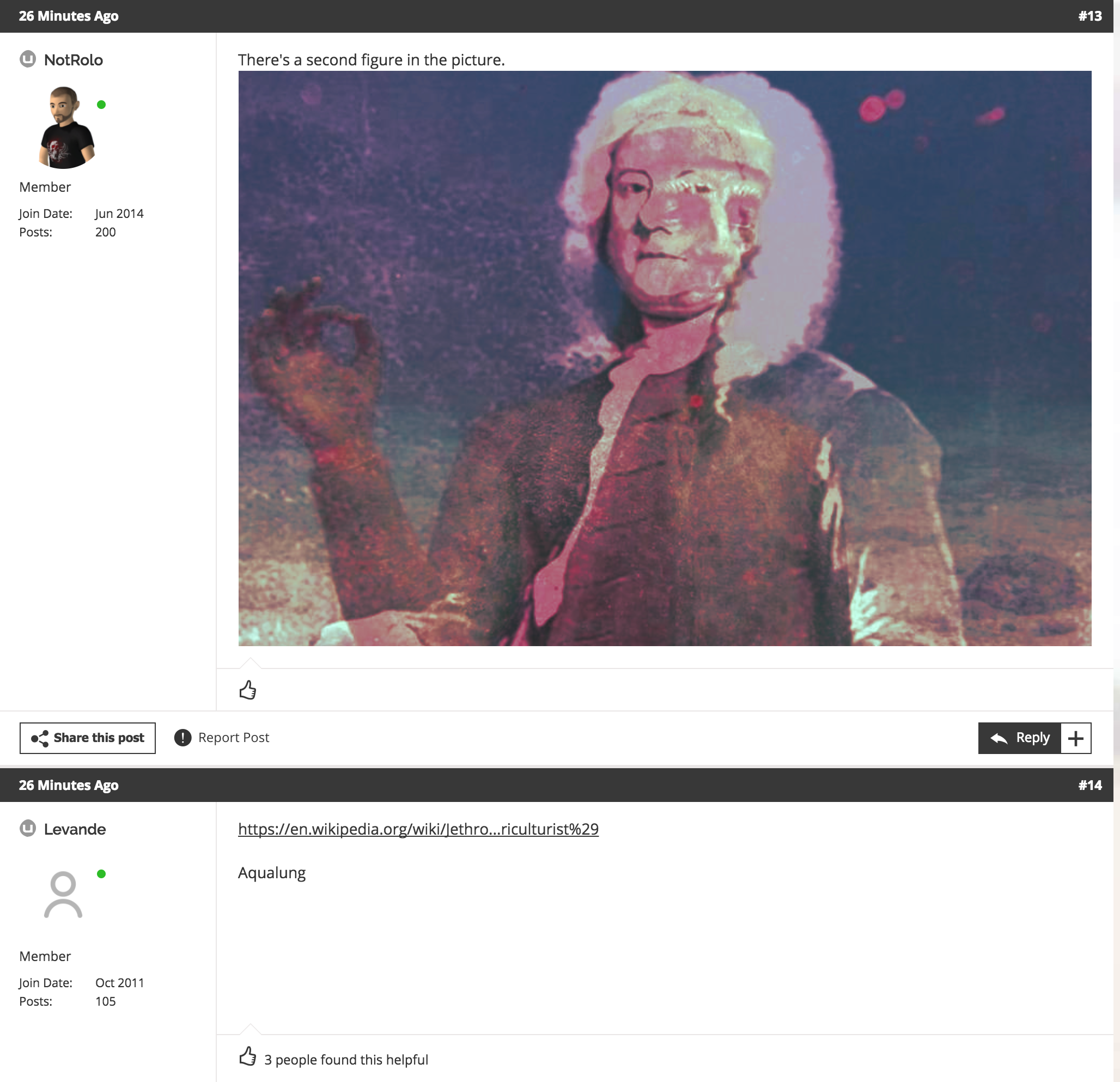Click the Reply button
The height and width of the screenshot is (1082, 1120).
[x=1019, y=738]
